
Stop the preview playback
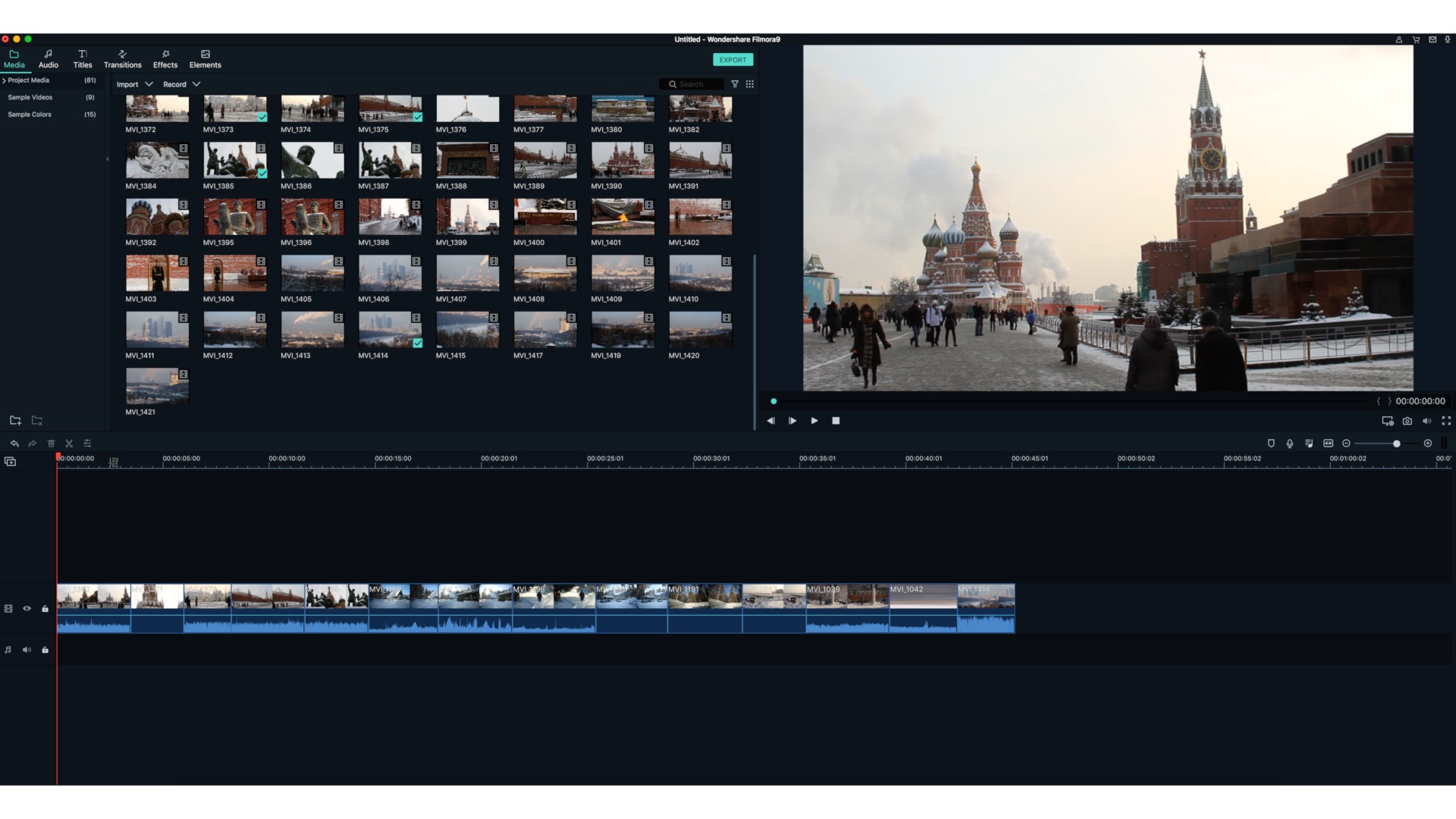(836, 421)
